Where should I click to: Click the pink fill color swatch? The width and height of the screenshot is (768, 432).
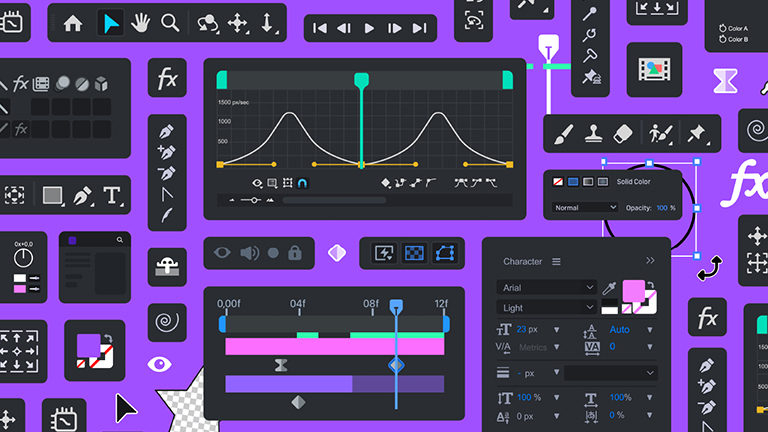point(634,291)
